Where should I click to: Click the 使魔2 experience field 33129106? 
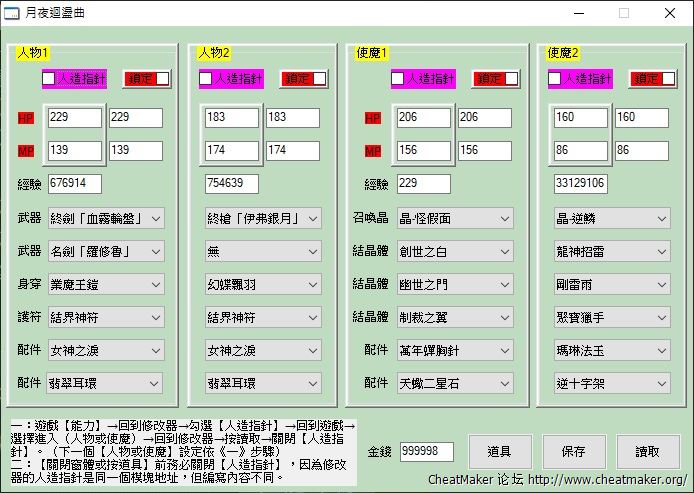pos(581,183)
